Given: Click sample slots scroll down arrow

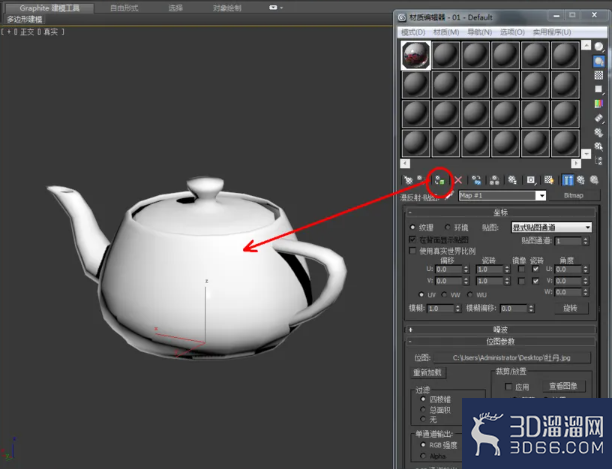Looking at the screenshot, I should coord(586,154).
